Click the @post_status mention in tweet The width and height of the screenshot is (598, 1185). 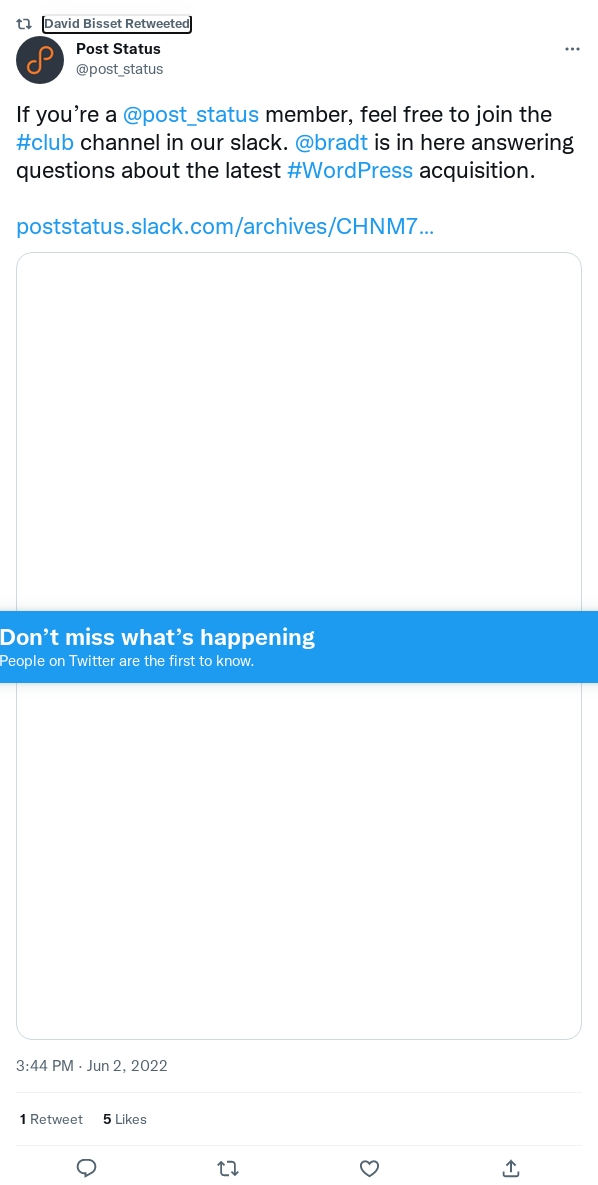pos(191,115)
